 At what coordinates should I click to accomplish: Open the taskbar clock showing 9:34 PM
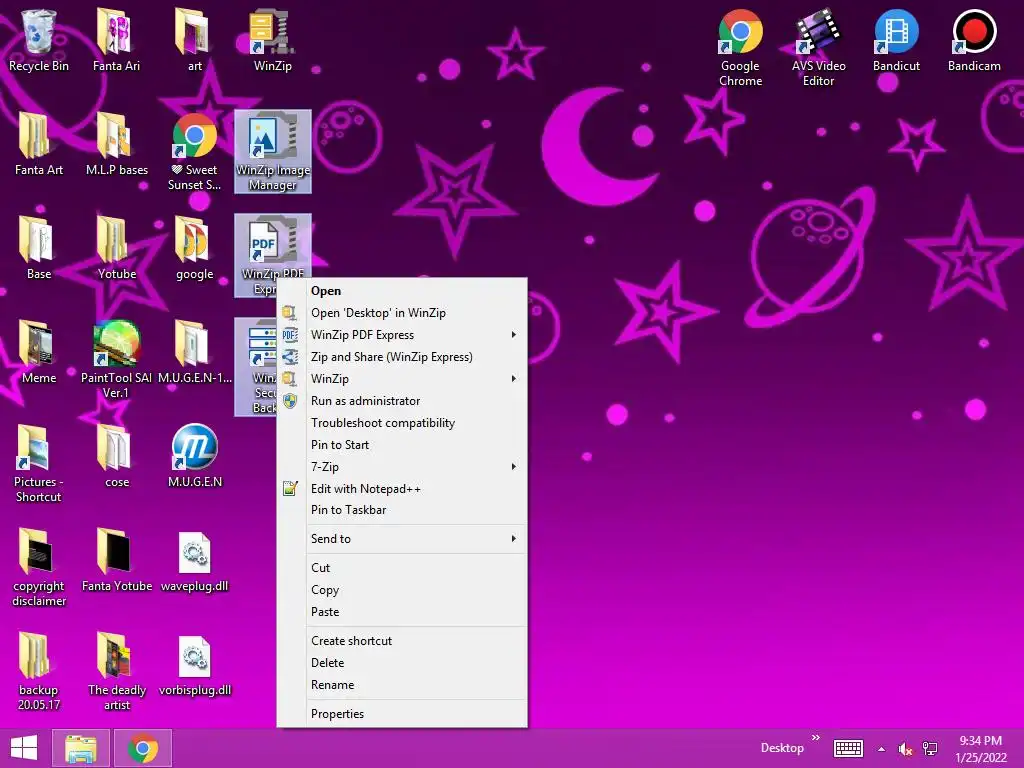[x=981, y=749]
